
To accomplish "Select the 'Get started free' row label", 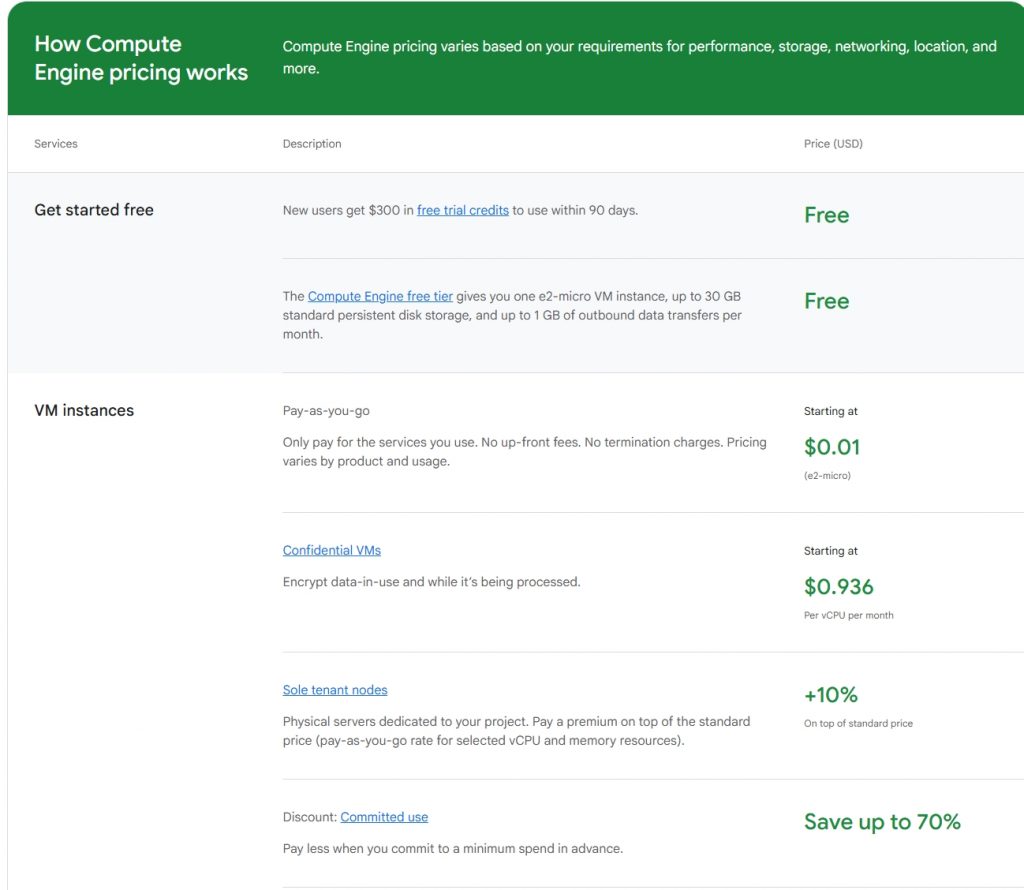I will [x=94, y=210].
